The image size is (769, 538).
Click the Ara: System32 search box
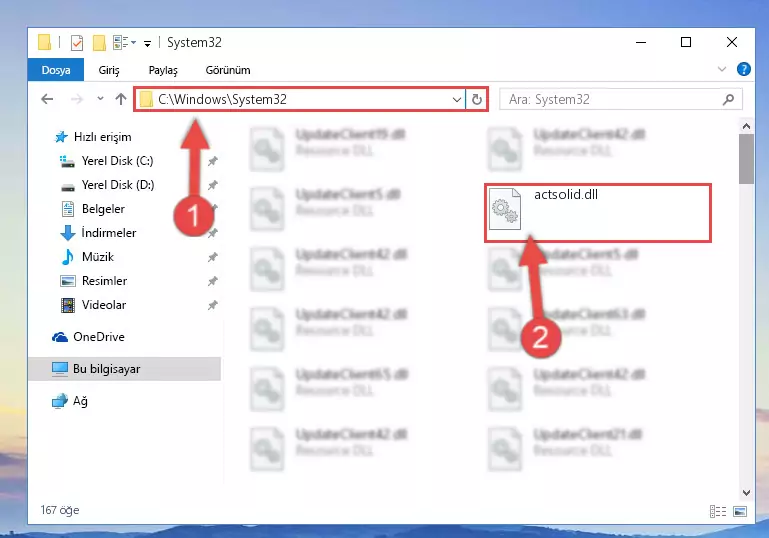[620, 100]
